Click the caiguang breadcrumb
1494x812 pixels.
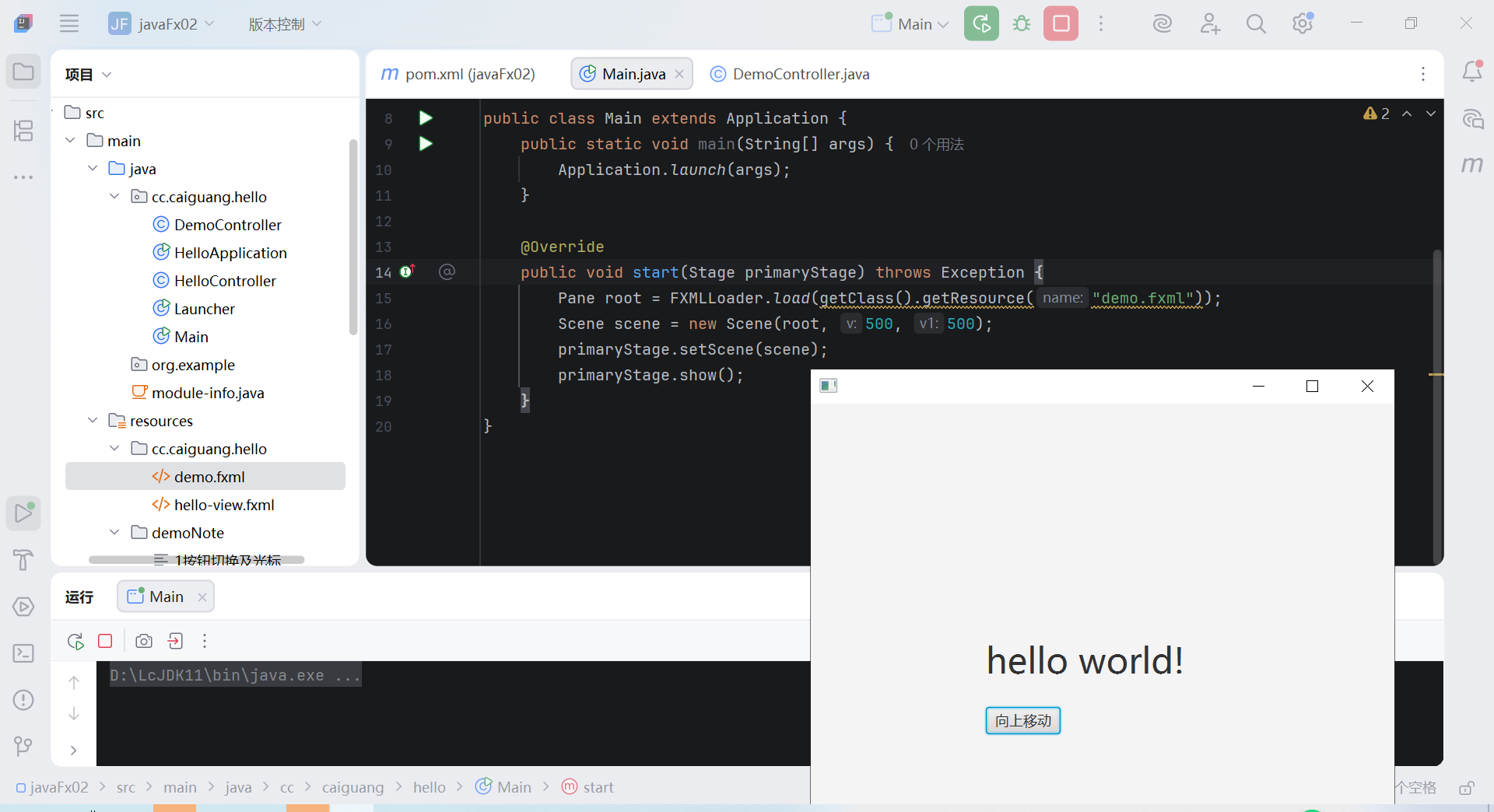352,787
